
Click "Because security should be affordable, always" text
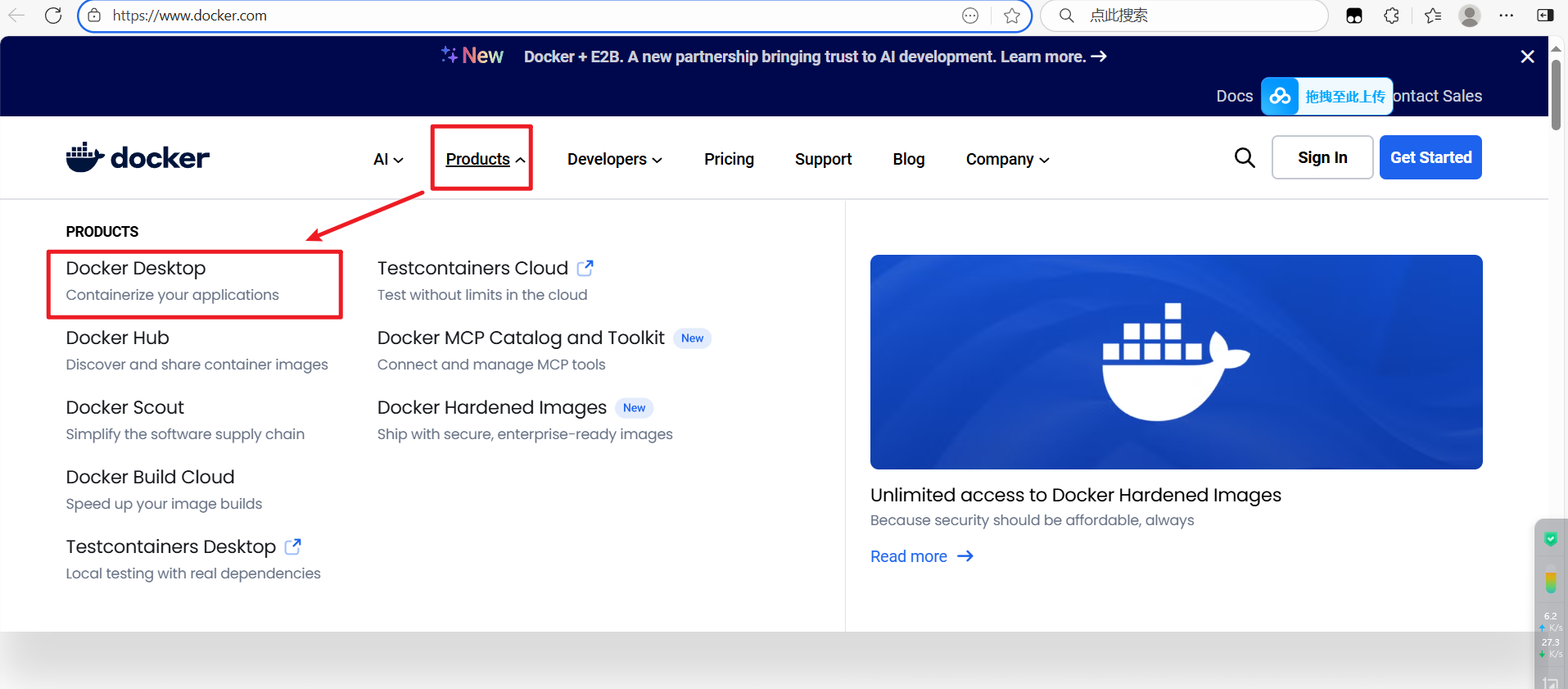click(1032, 520)
